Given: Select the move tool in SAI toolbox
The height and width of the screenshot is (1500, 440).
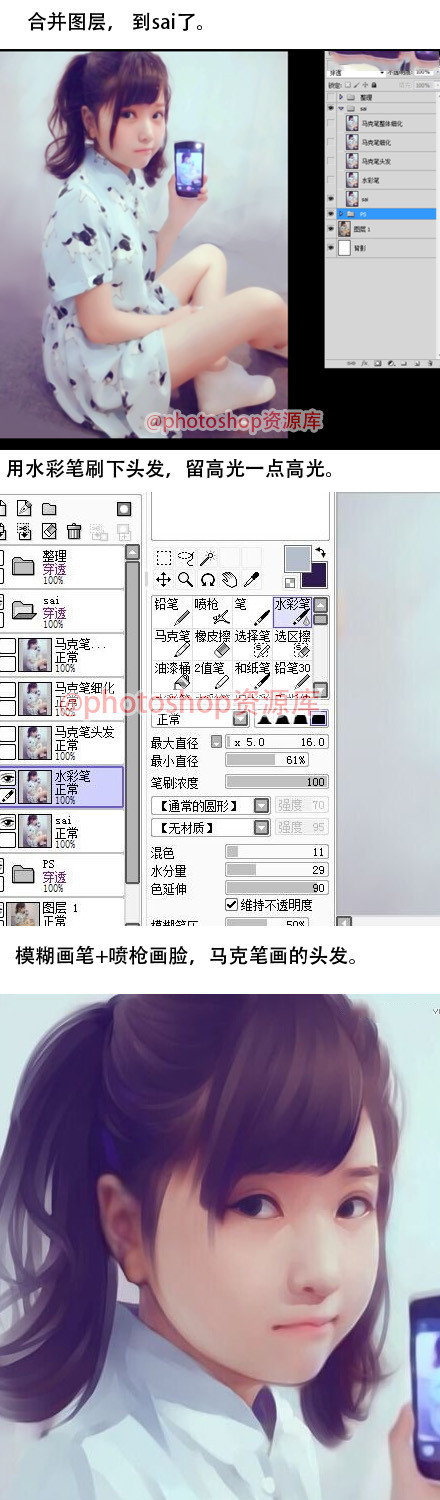Looking at the screenshot, I should [164, 579].
